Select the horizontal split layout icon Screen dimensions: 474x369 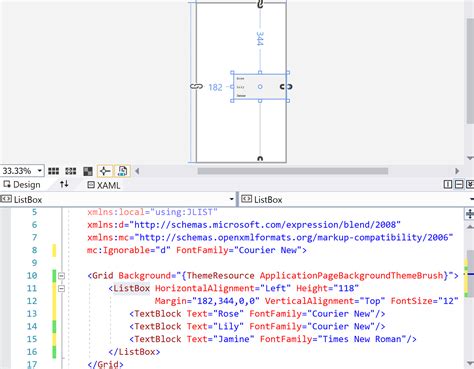click(459, 184)
